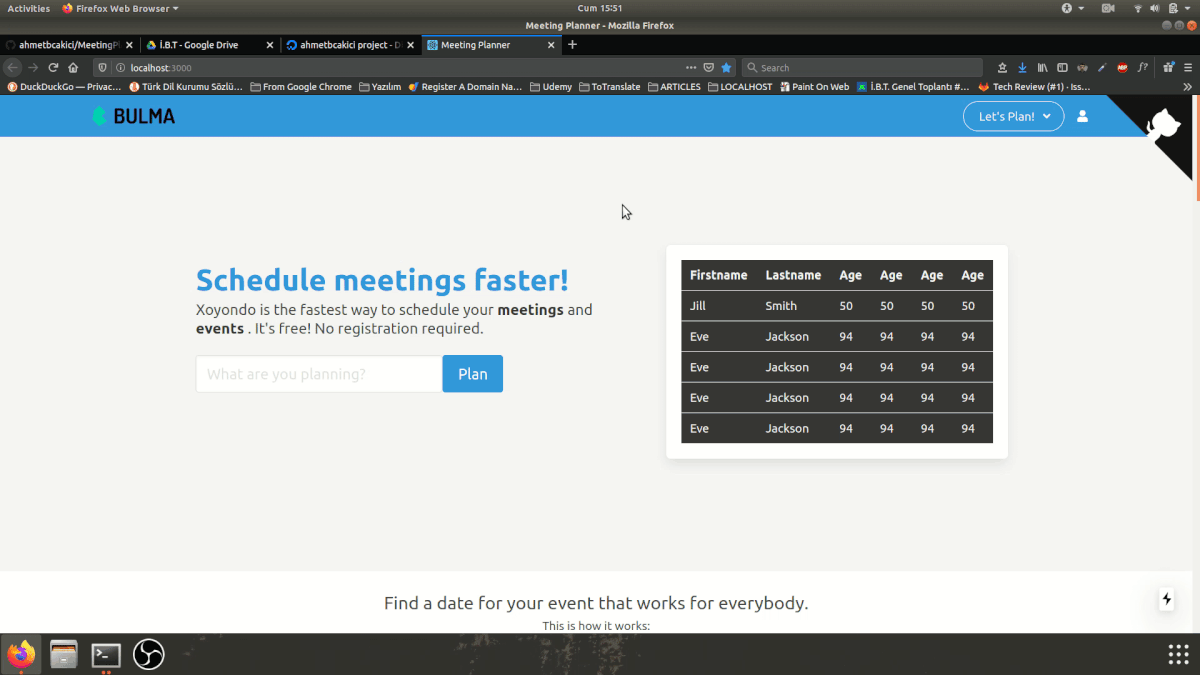Open OBS Studio from the dock
This screenshot has height=675, width=1200.
(148, 654)
